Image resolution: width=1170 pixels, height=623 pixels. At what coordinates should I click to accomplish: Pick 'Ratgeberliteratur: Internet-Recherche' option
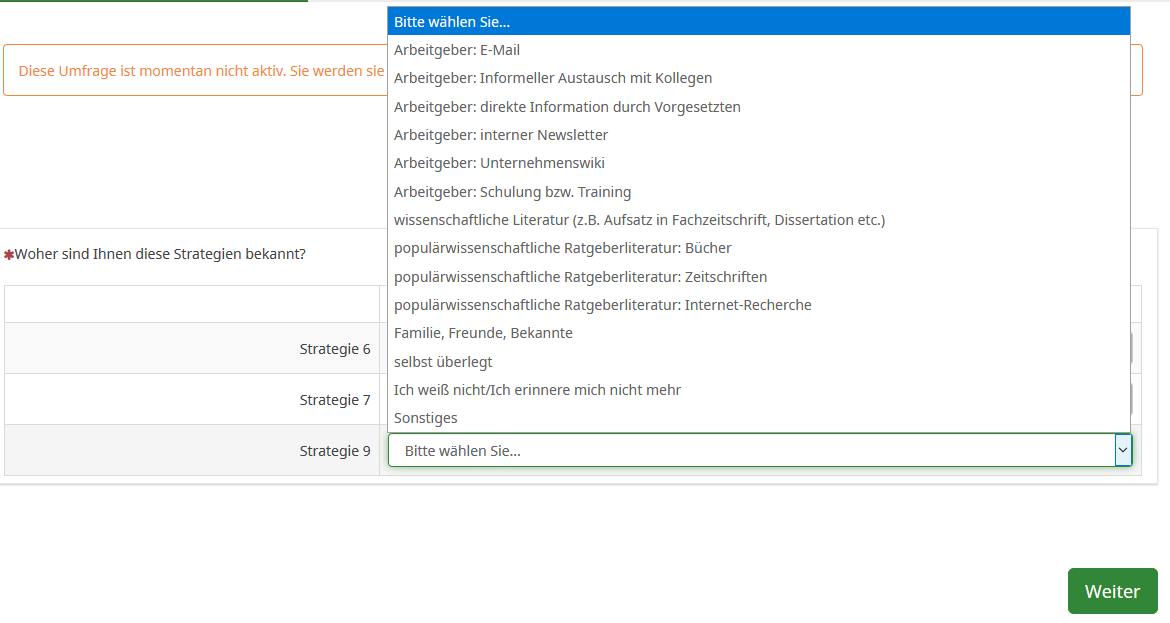pos(602,305)
